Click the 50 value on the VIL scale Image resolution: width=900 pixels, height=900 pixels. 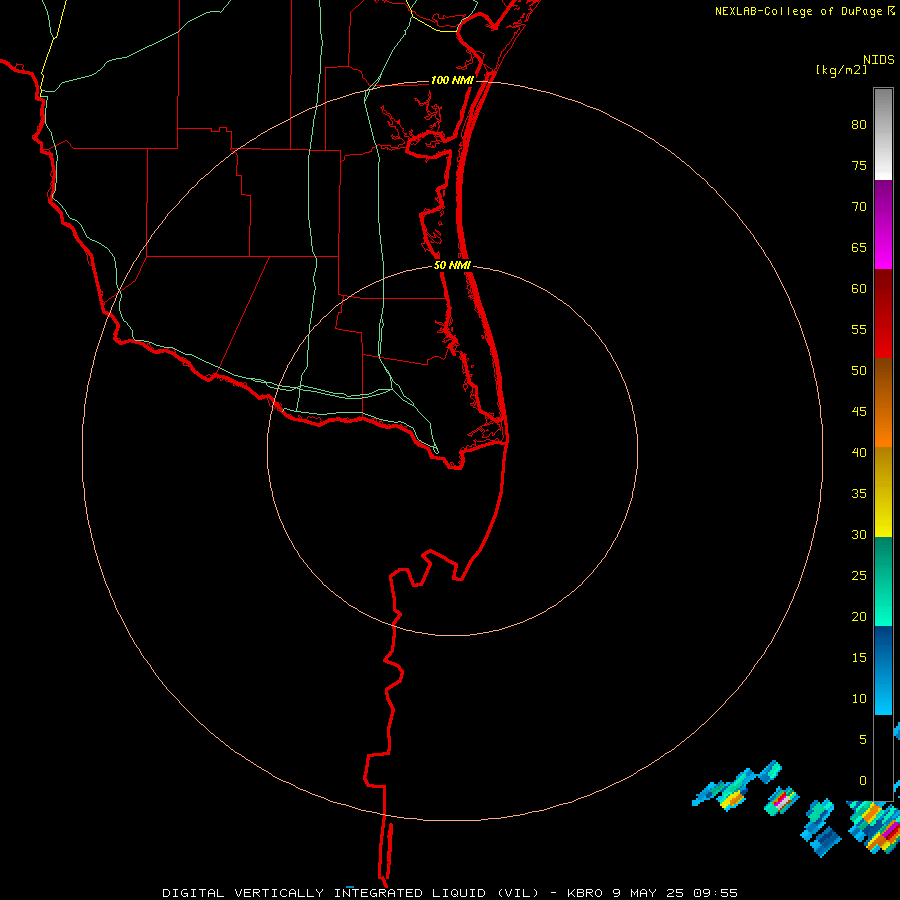click(x=859, y=371)
